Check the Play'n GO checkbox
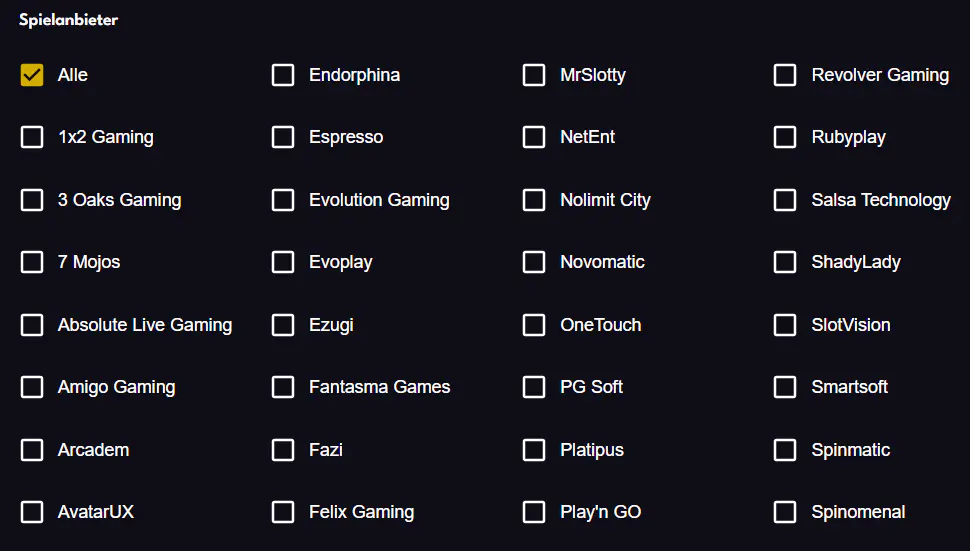Image resolution: width=970 pixels, height=551 pixels. pos(534,512)
